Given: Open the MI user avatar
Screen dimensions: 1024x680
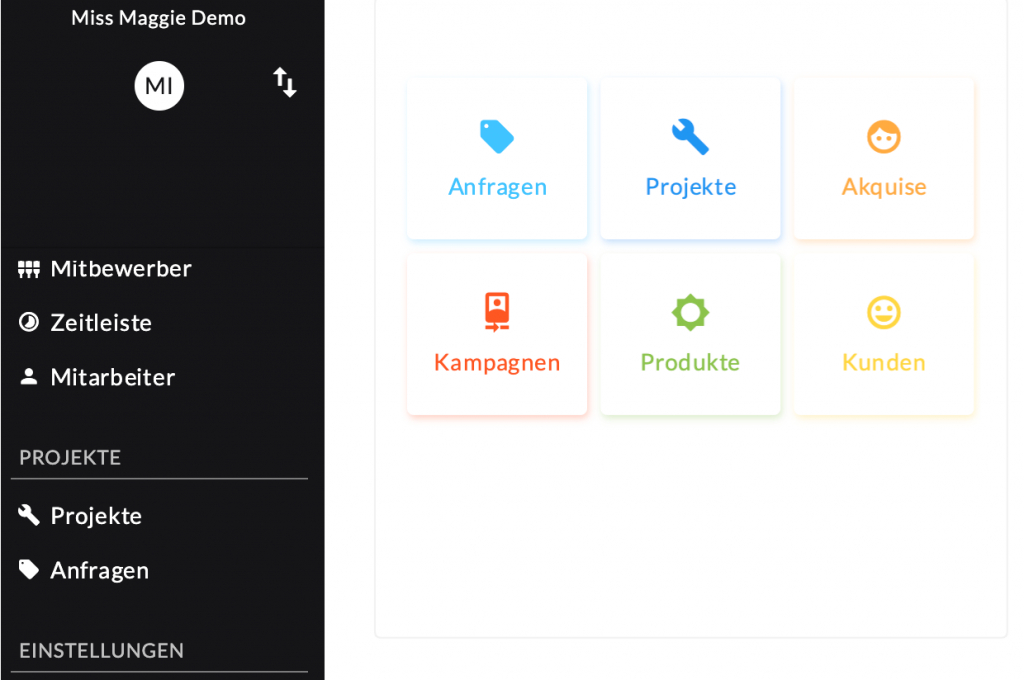Looking at the screenshot, I should (159, 86).
